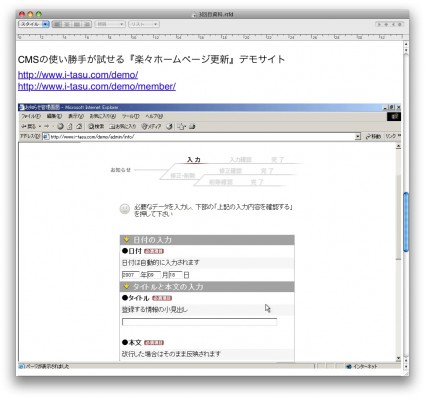Click the インターネット zone status indicator

362,366
